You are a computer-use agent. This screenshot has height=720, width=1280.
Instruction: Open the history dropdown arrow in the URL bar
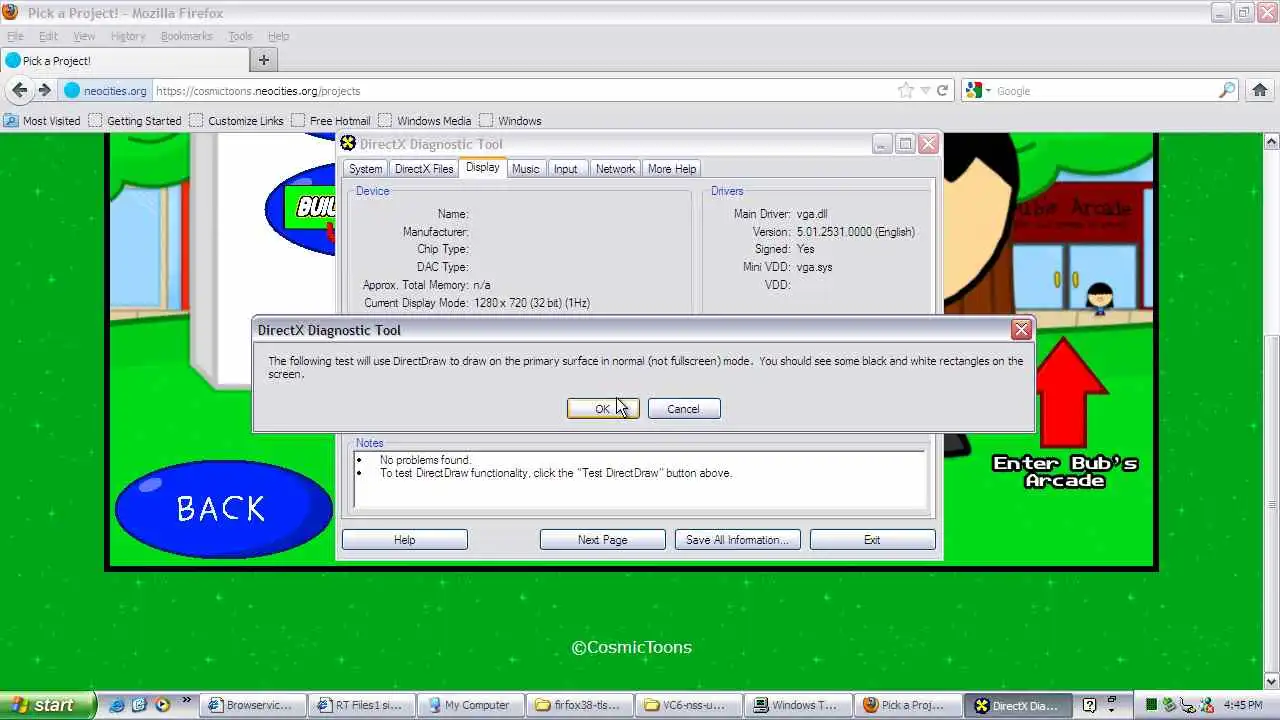[925, 90]
